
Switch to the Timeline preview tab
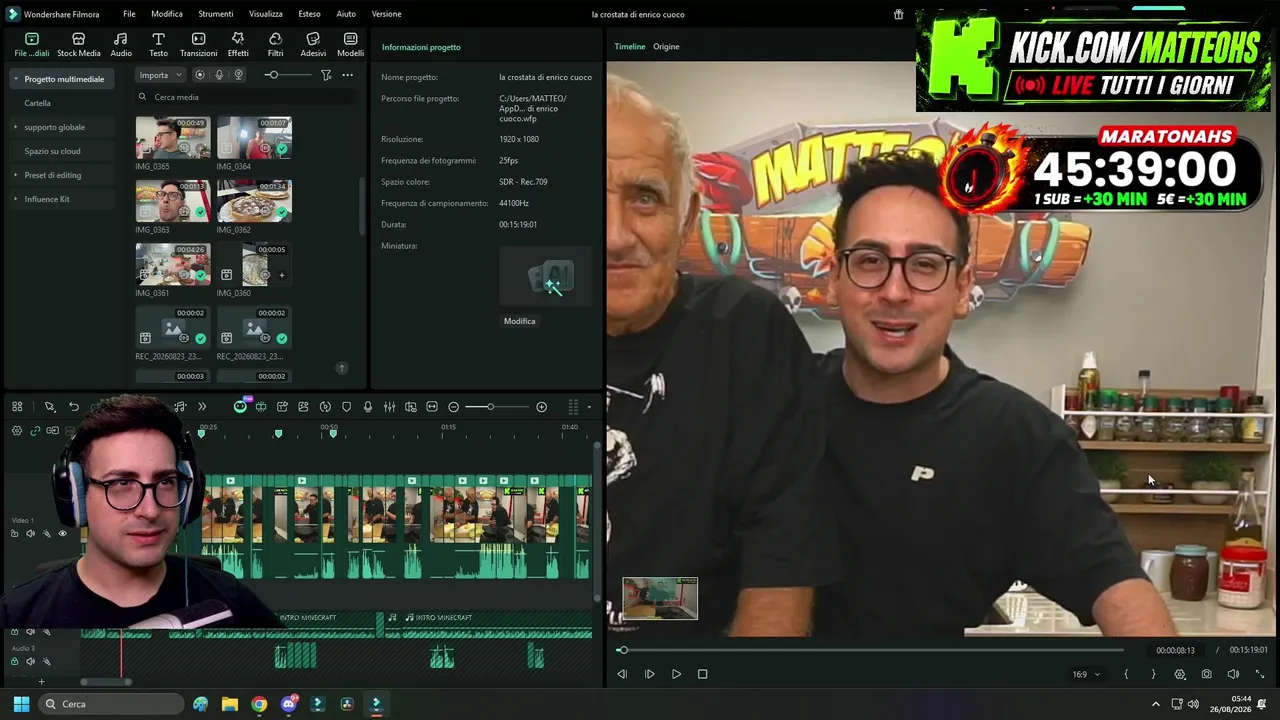click(630, 47)
